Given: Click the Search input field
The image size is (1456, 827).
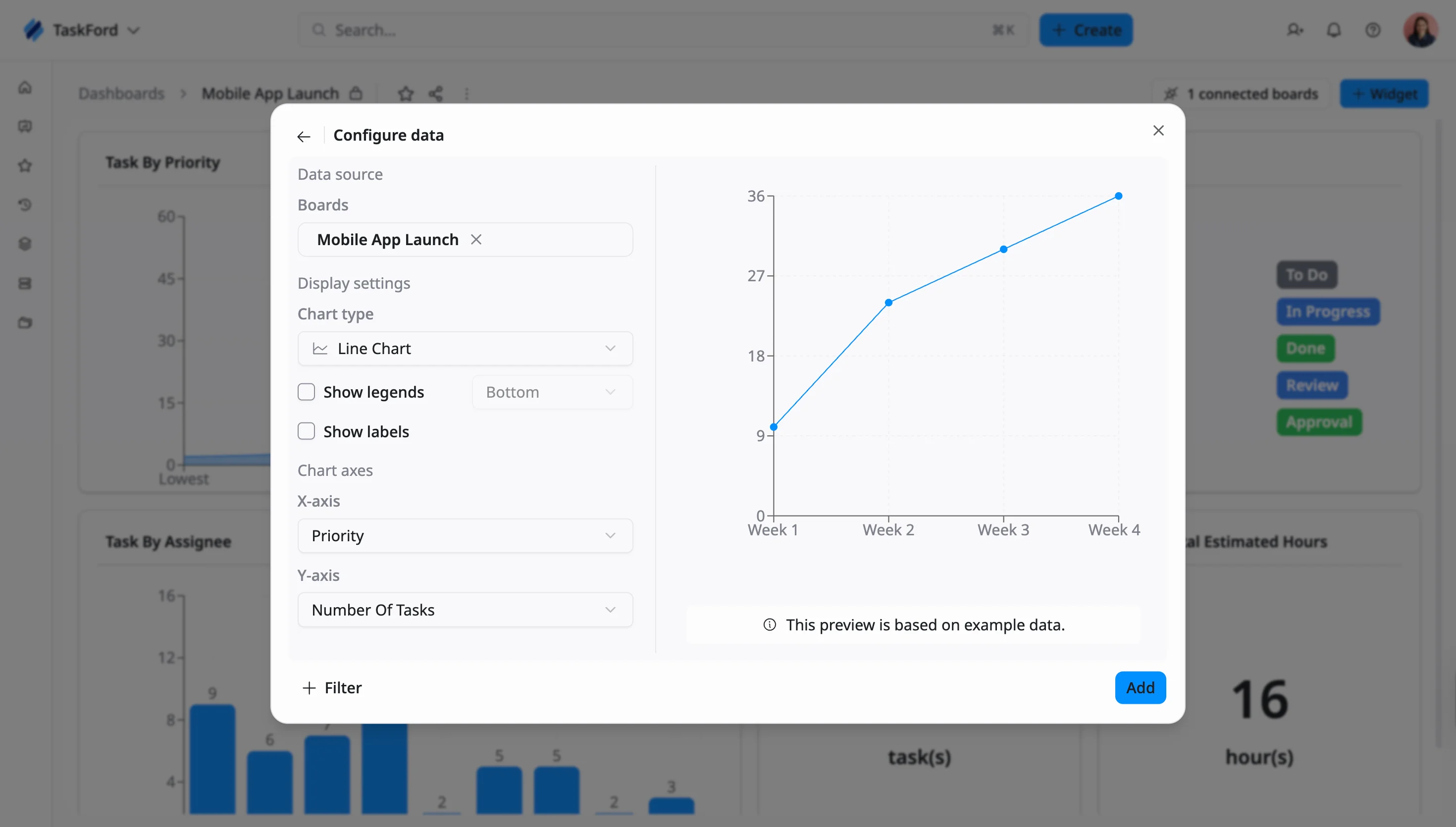Looking at the screenshot, I should (x=663, y=30).
